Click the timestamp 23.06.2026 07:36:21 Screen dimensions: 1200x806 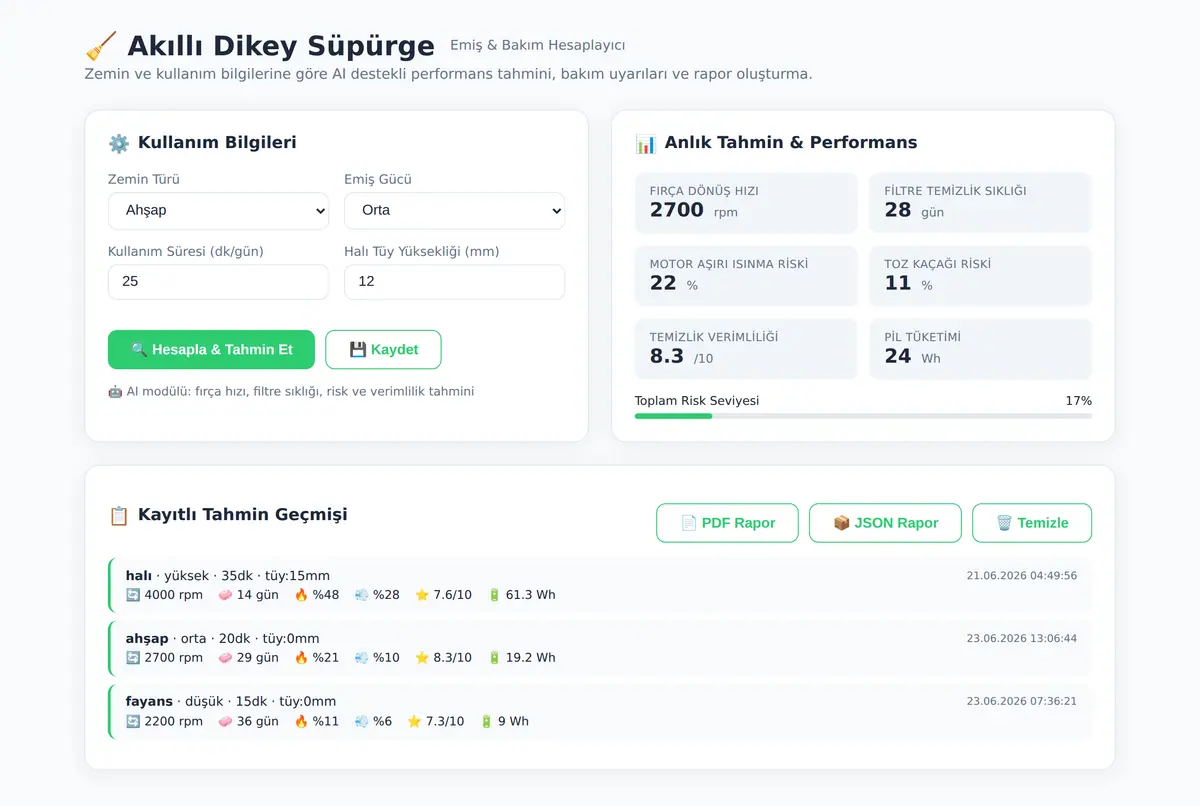coord(1021,702)
